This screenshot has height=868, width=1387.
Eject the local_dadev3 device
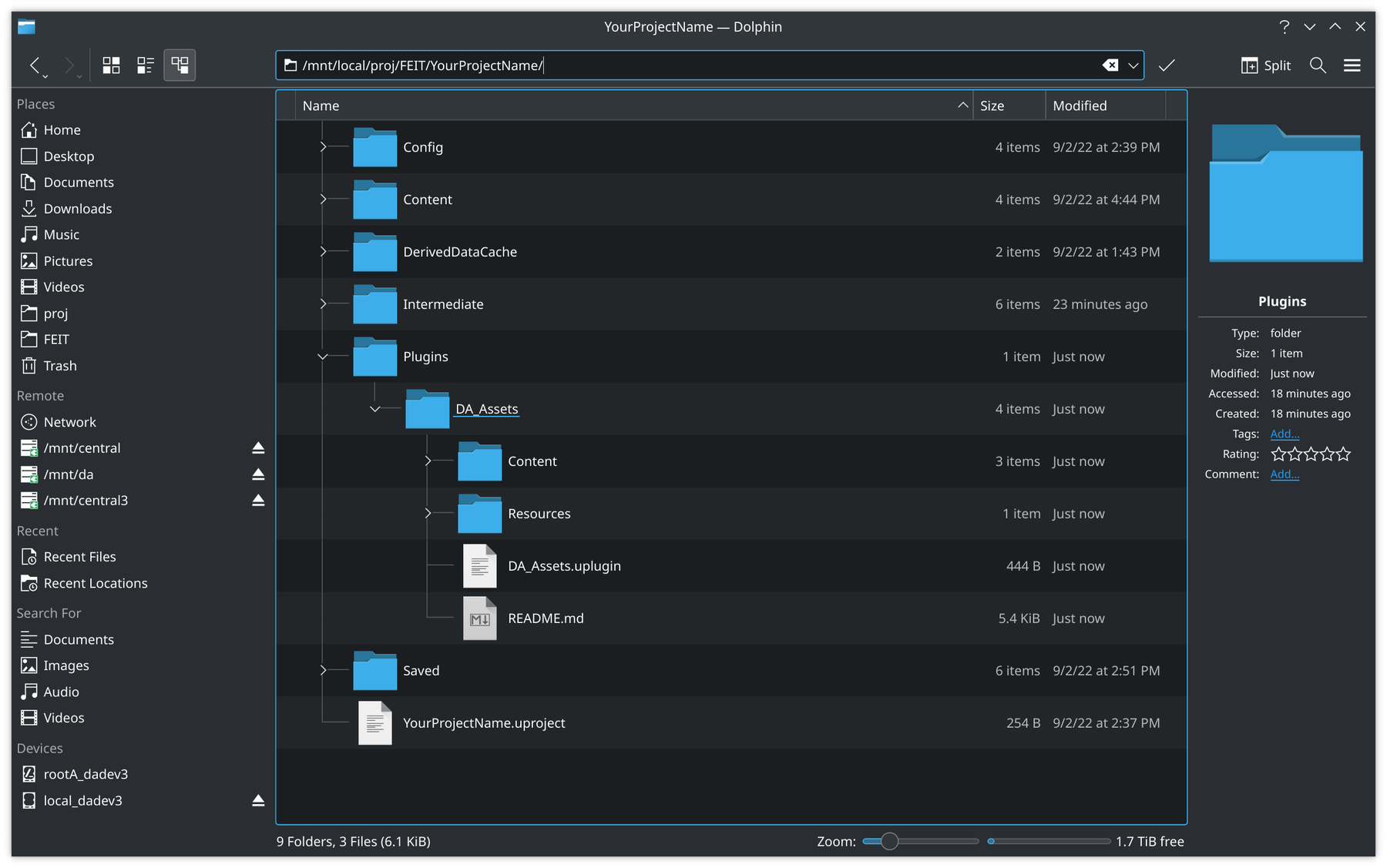[x=258, y=801]
